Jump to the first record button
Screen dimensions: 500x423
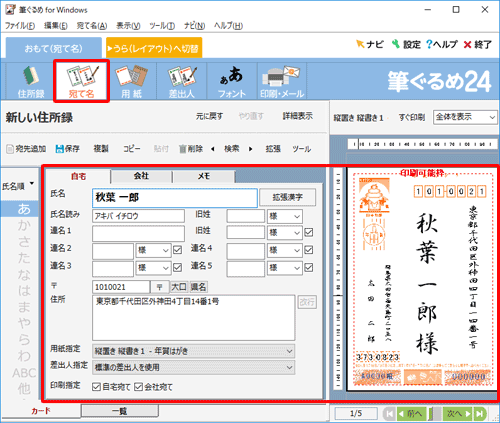[389, 414]
